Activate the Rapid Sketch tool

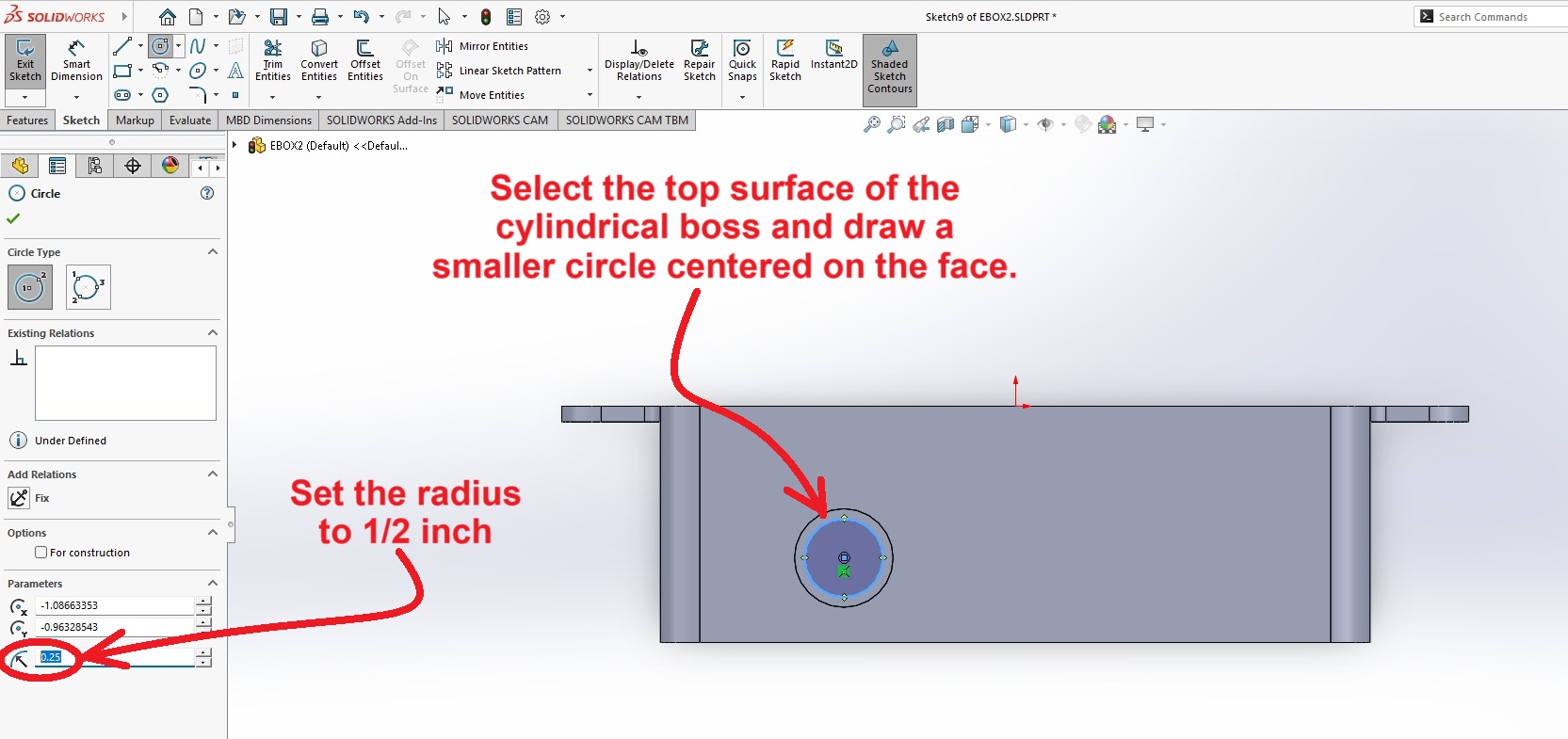(784, 61)
